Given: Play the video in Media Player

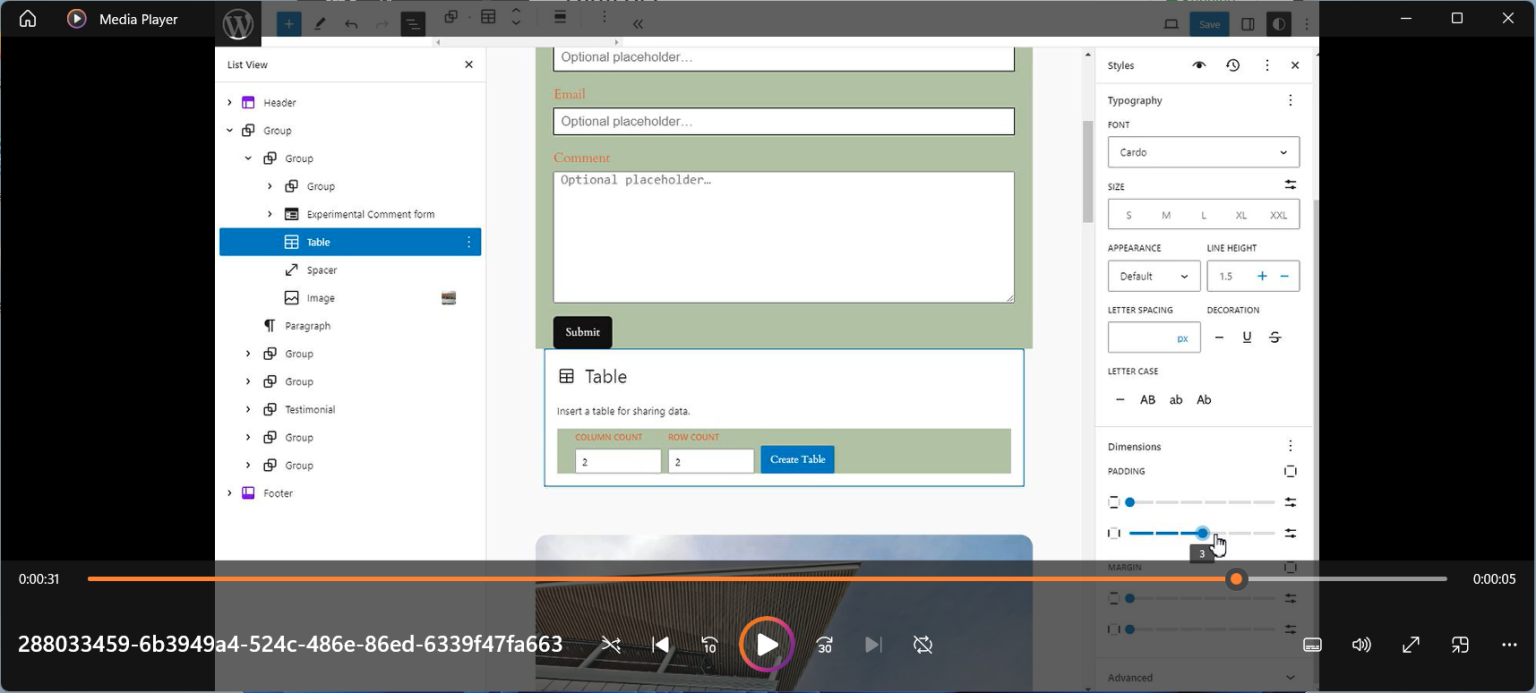Looking at the screenshot, I should pos(767,645).
